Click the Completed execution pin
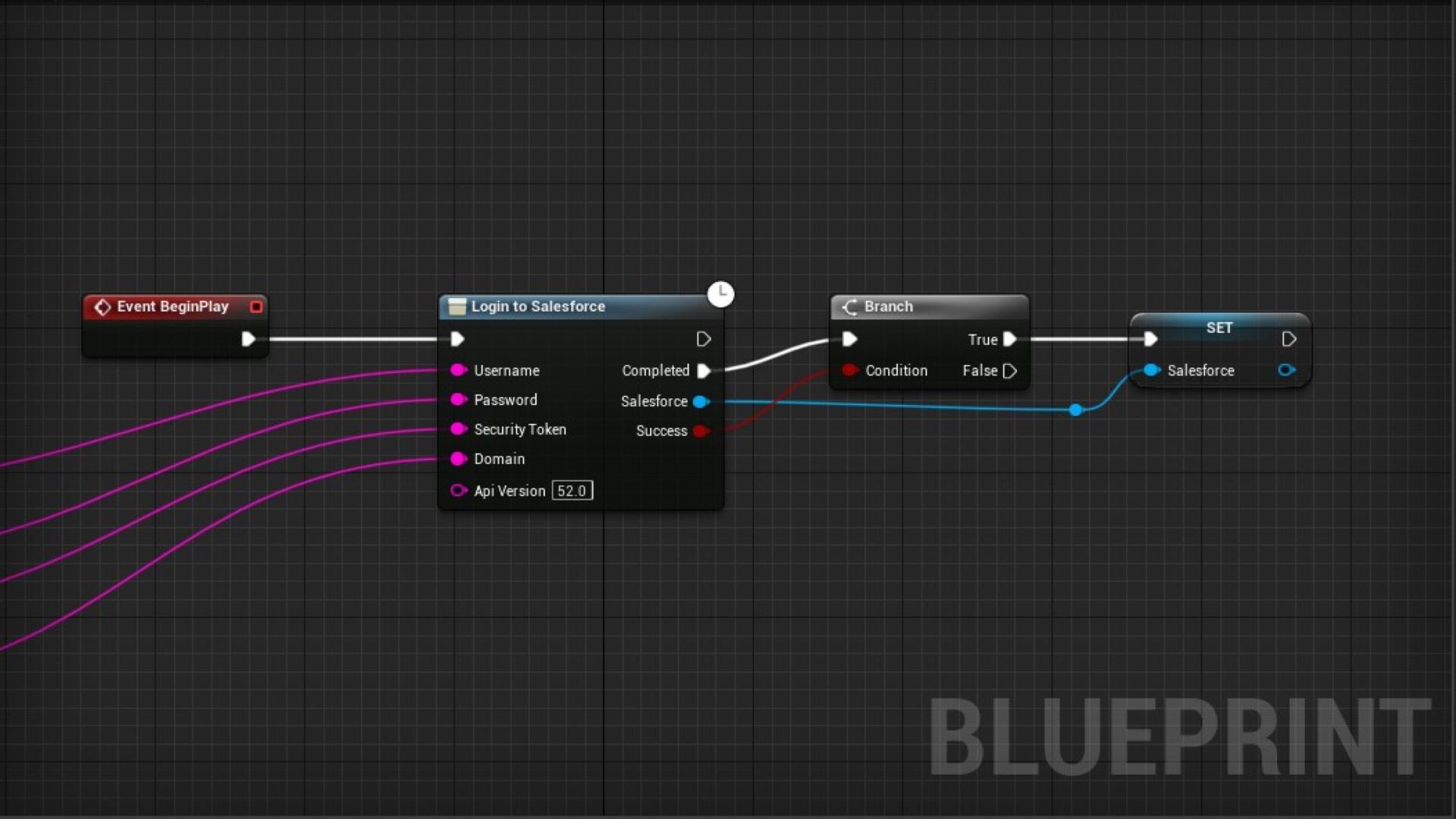The image size is (1456, 819). coord(704,371)
